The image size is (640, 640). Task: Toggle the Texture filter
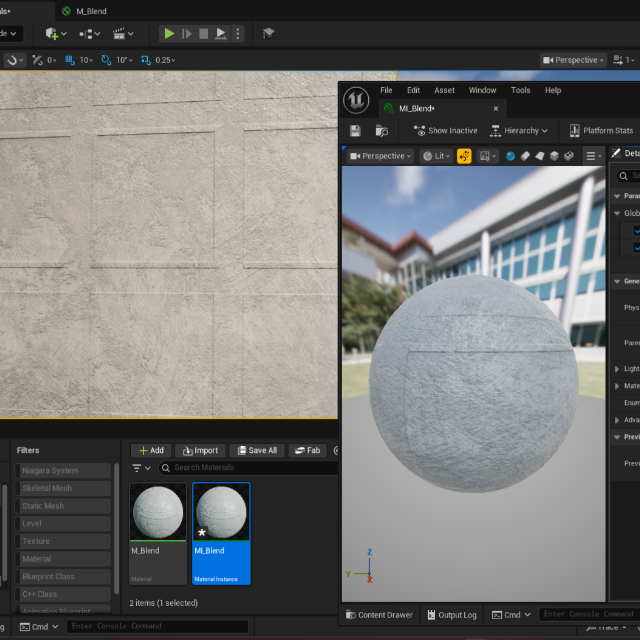[63, 541]
